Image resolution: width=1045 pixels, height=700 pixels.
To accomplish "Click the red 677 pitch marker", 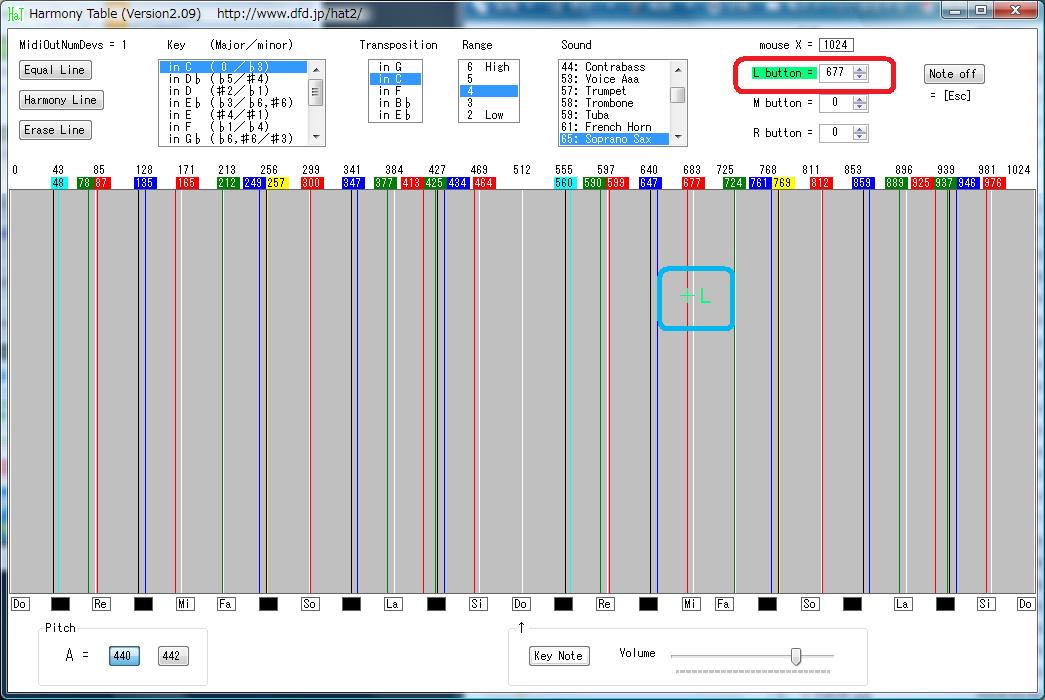I will pyautogui.click(x=693, y=183).
